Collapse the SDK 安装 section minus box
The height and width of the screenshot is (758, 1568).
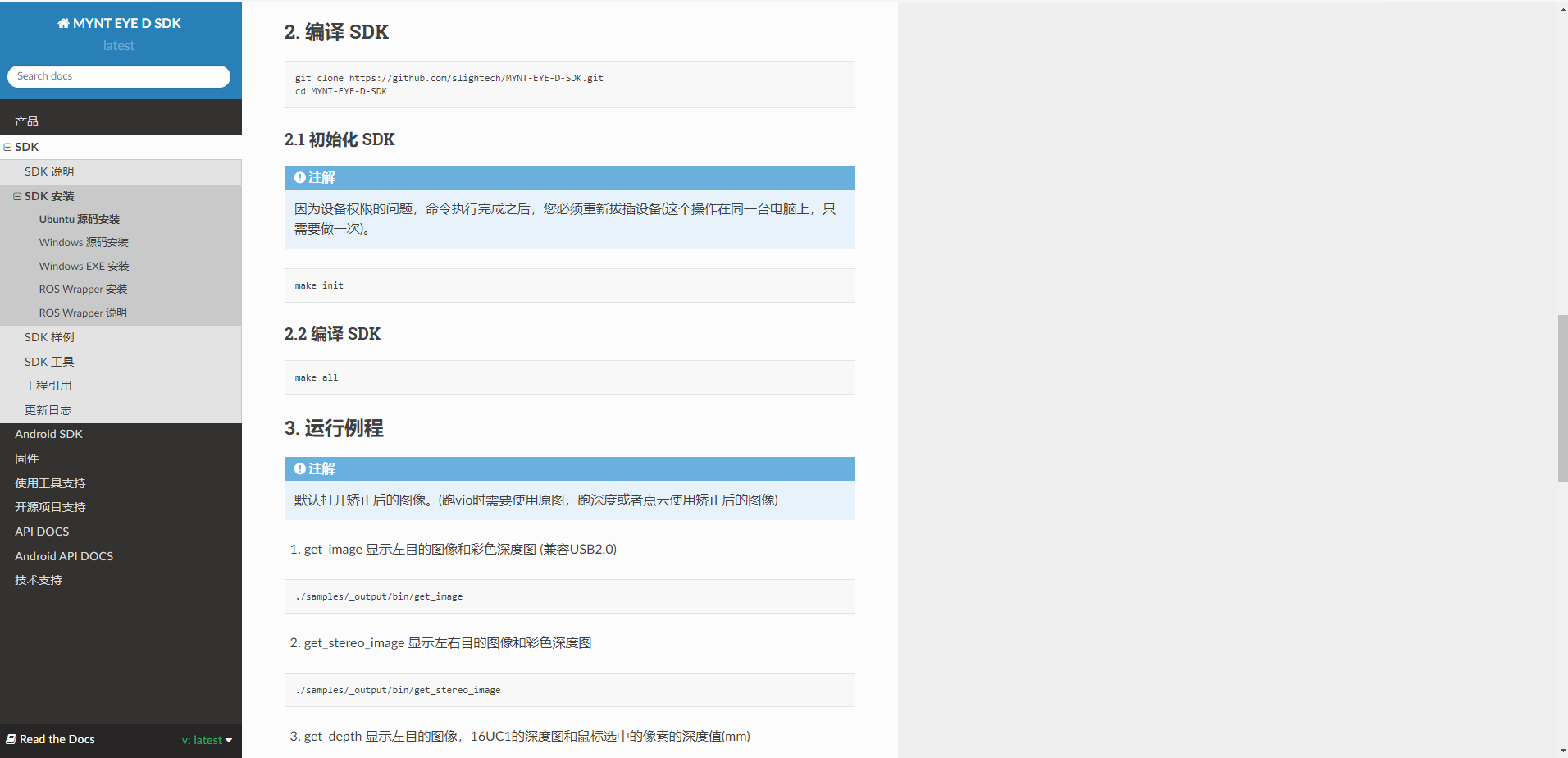(x=16, y=196)
